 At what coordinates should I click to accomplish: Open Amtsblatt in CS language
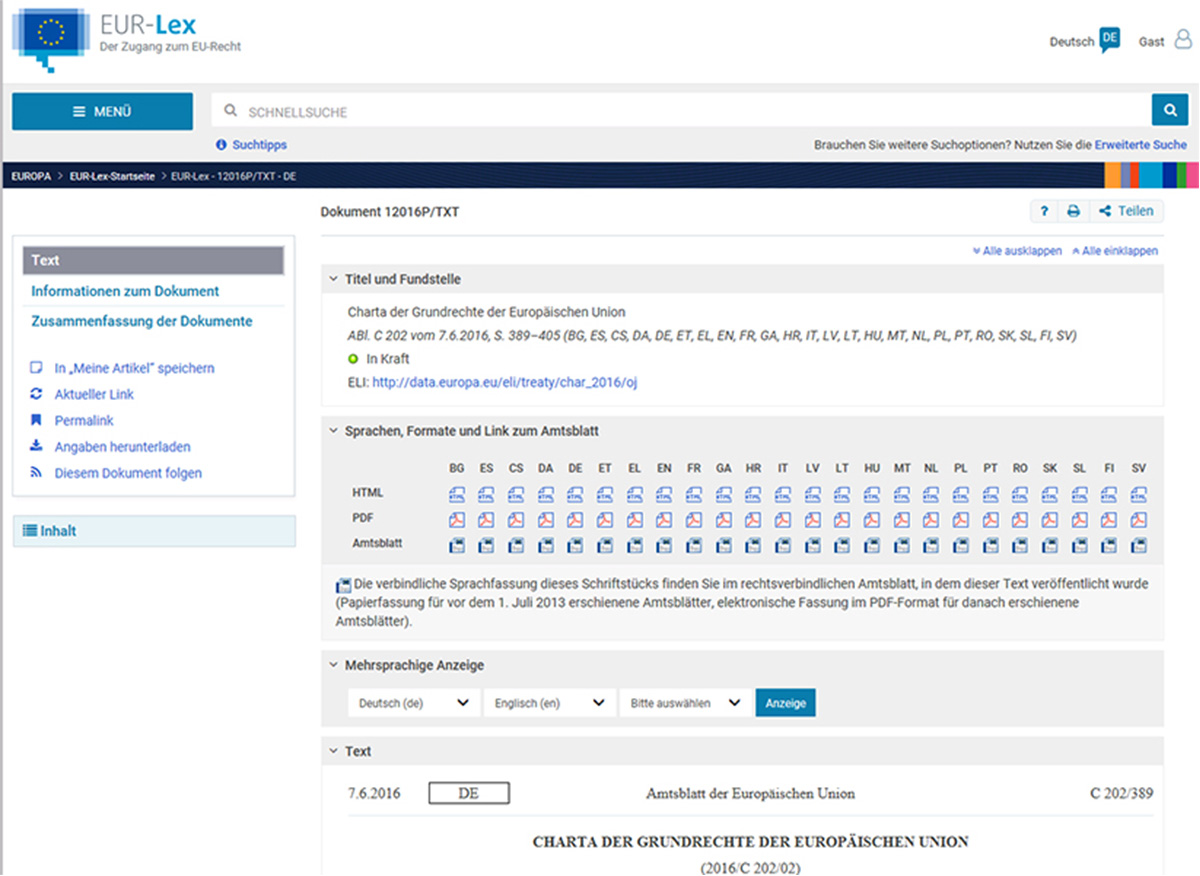(516, 546)
